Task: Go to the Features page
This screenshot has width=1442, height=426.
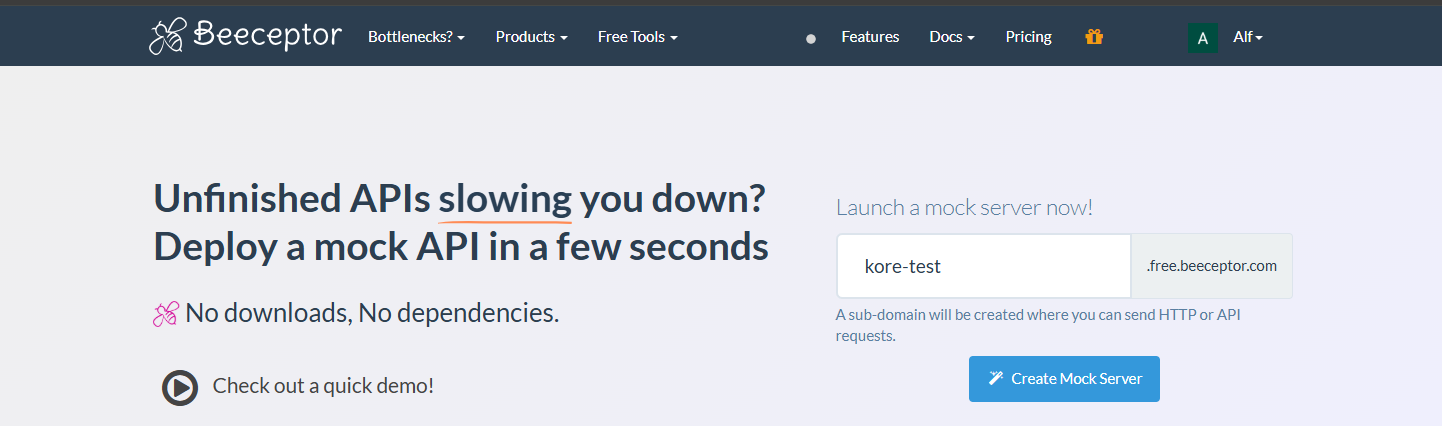Action: [870, 37]
